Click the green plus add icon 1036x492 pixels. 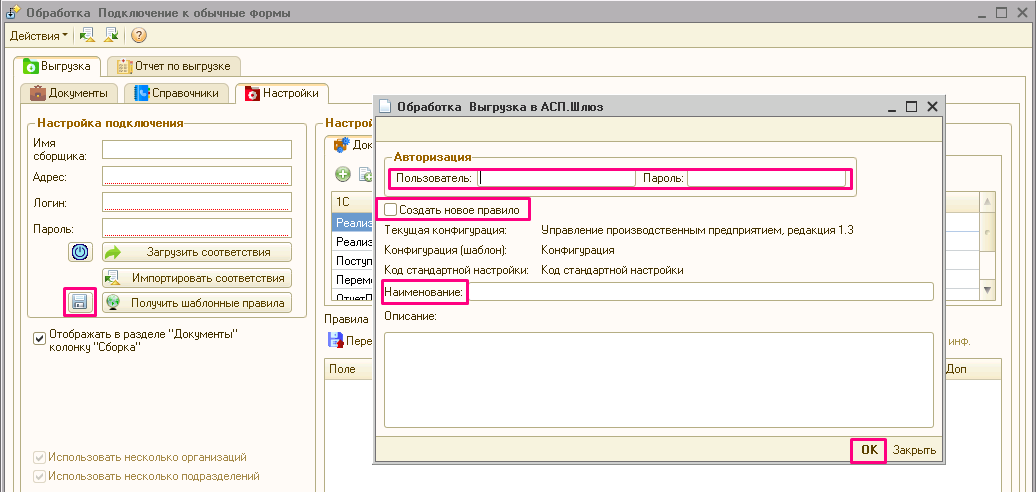click(342, 174)
